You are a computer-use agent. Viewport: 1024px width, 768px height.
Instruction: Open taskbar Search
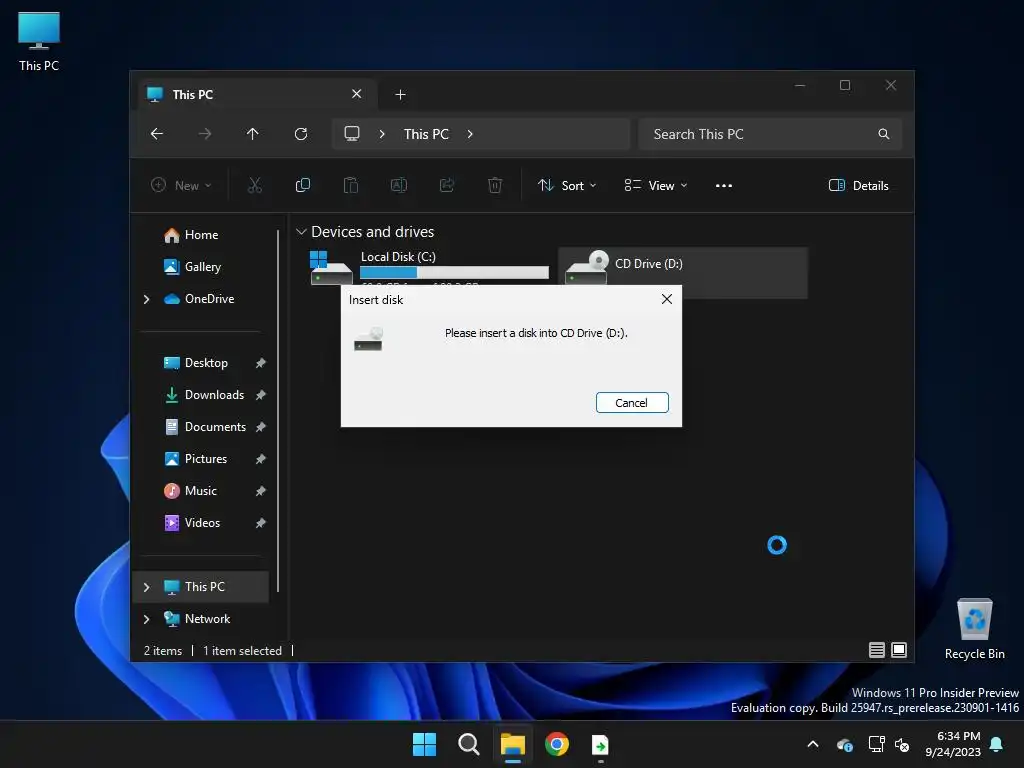468,744
